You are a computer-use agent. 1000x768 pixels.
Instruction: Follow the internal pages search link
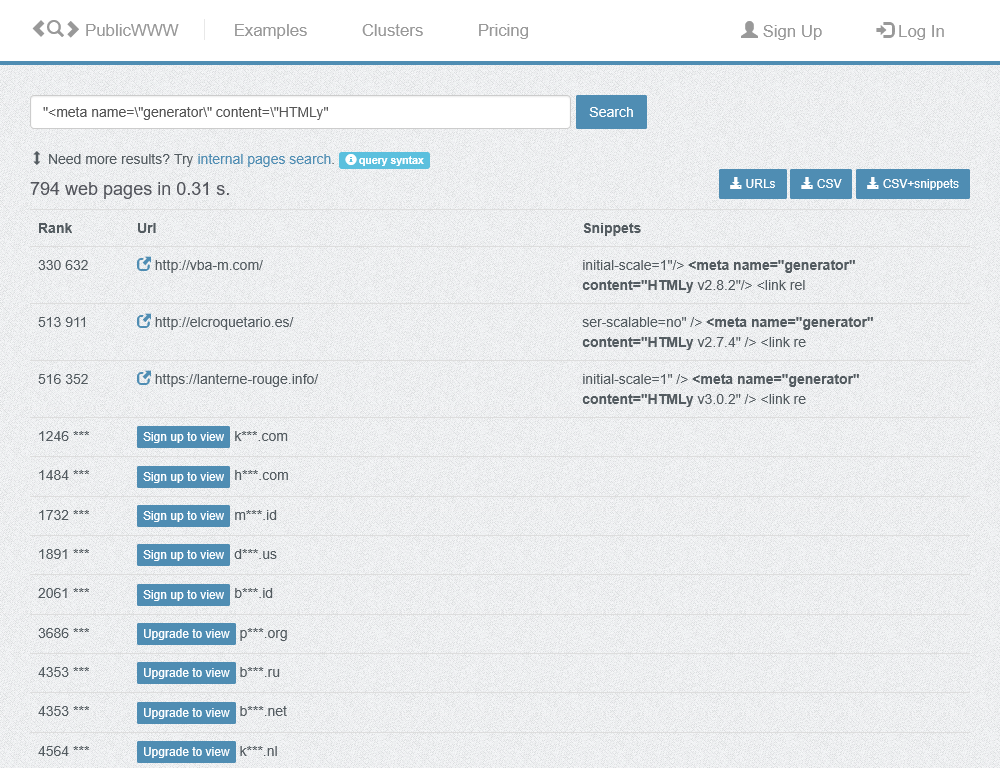tap(265, 159)
